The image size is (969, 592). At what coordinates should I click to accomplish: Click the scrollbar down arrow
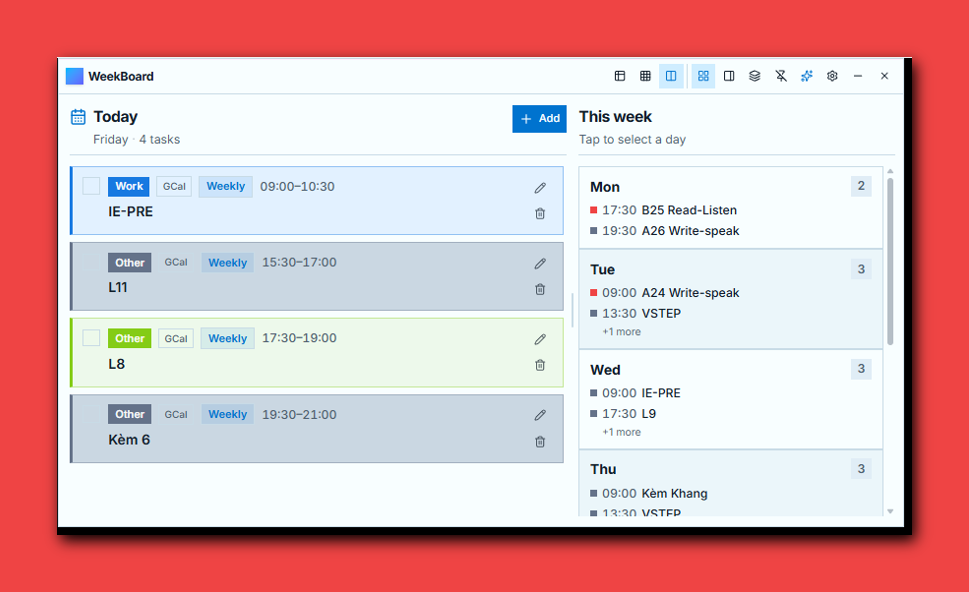click(x=890, y=511)
